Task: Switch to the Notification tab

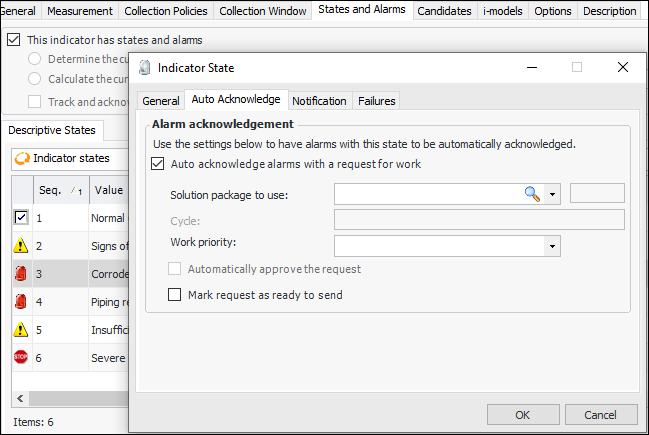Action: coord(319,101)
